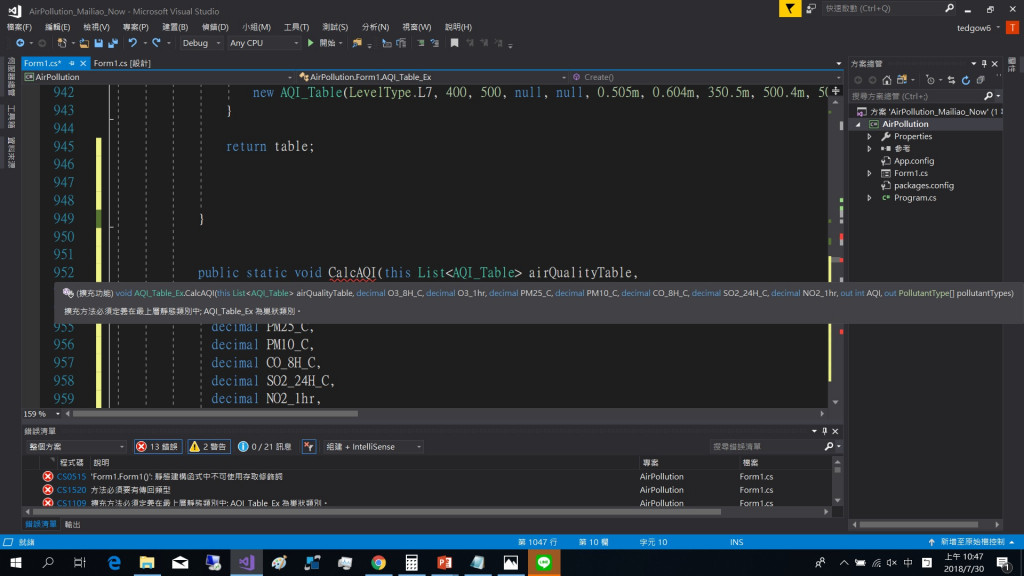
Task: Close the Form1.cs* tab
Action: [x=83, y=63]
